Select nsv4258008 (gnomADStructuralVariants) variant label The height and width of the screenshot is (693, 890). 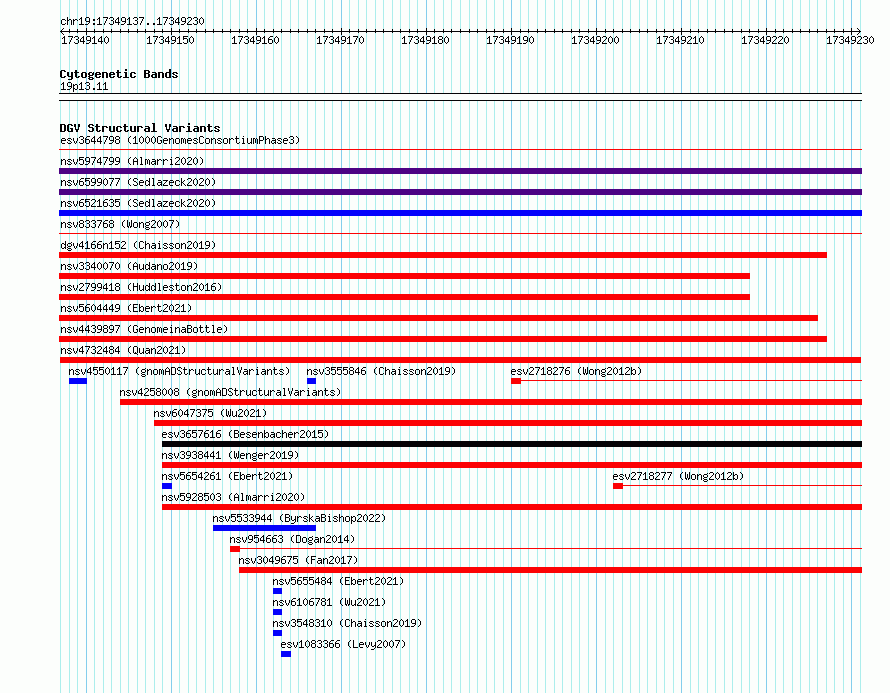pyautogui.click(x=230, y=392)
